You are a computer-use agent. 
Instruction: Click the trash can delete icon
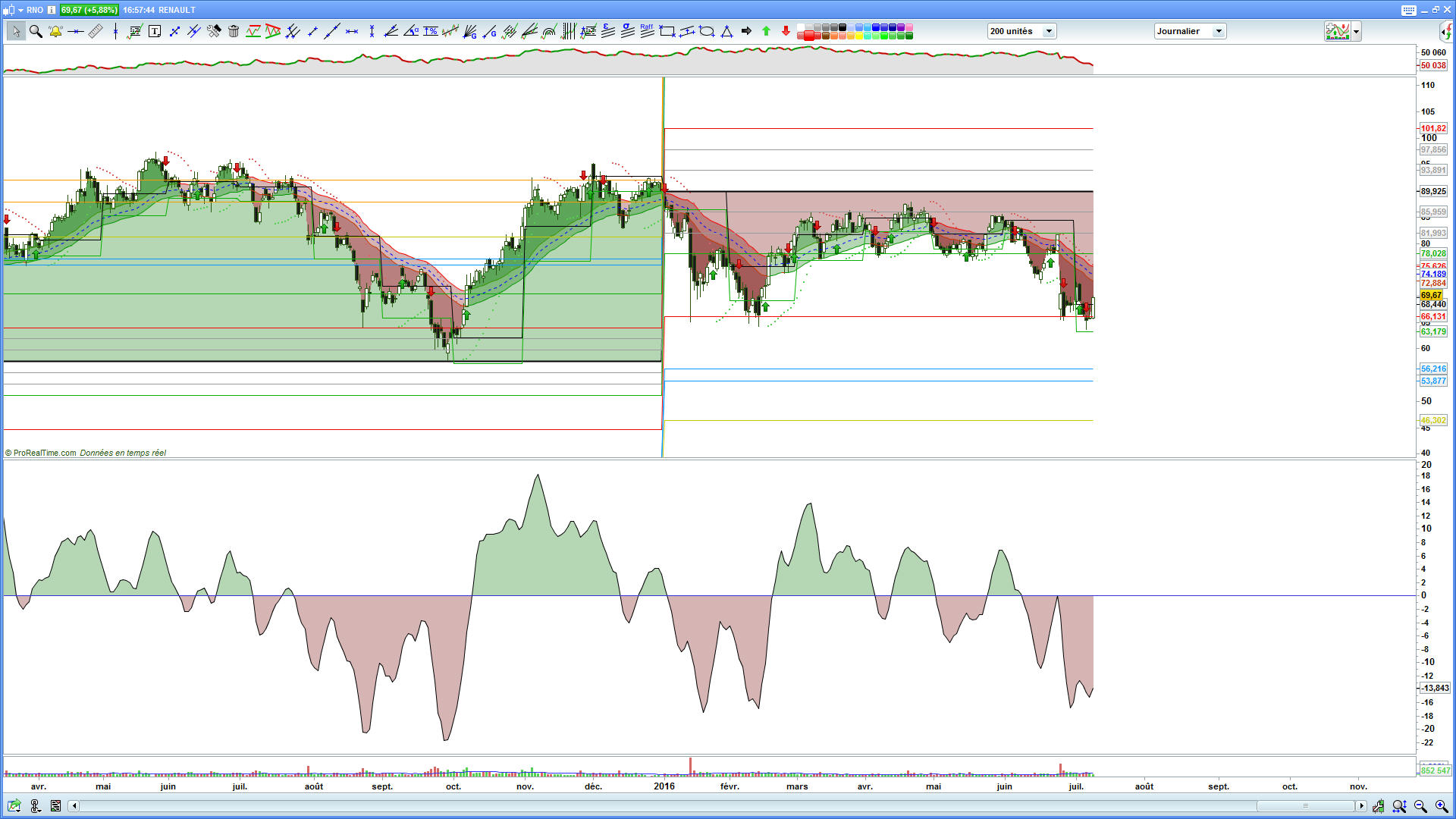tap(234, 31)
